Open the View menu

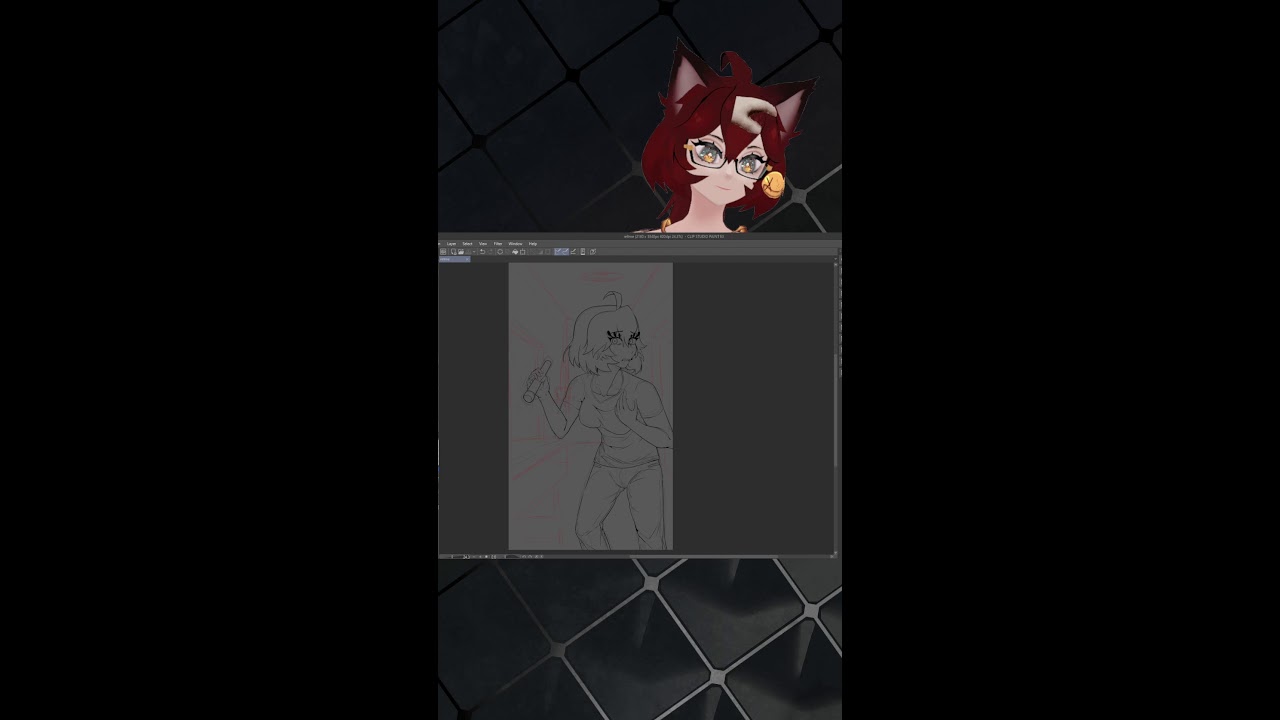pos(483,244)
